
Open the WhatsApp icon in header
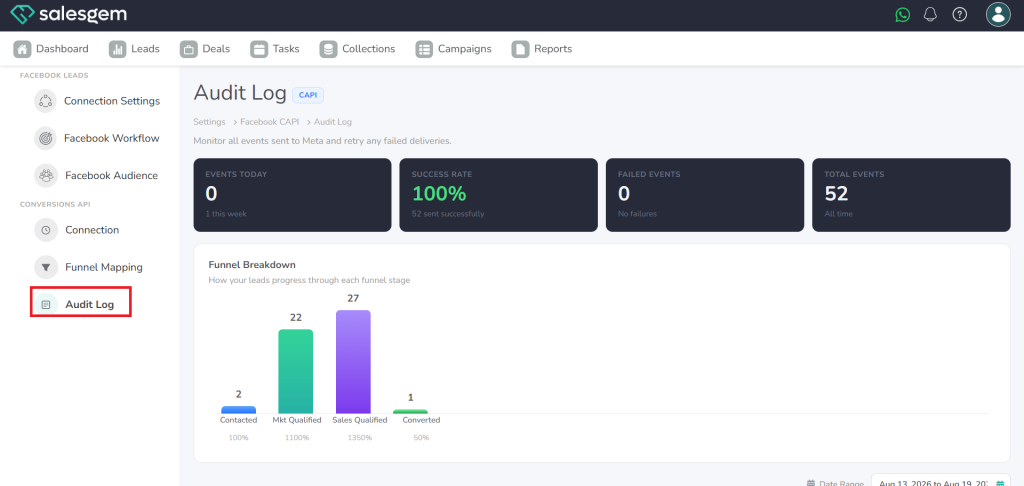[903, 14]
